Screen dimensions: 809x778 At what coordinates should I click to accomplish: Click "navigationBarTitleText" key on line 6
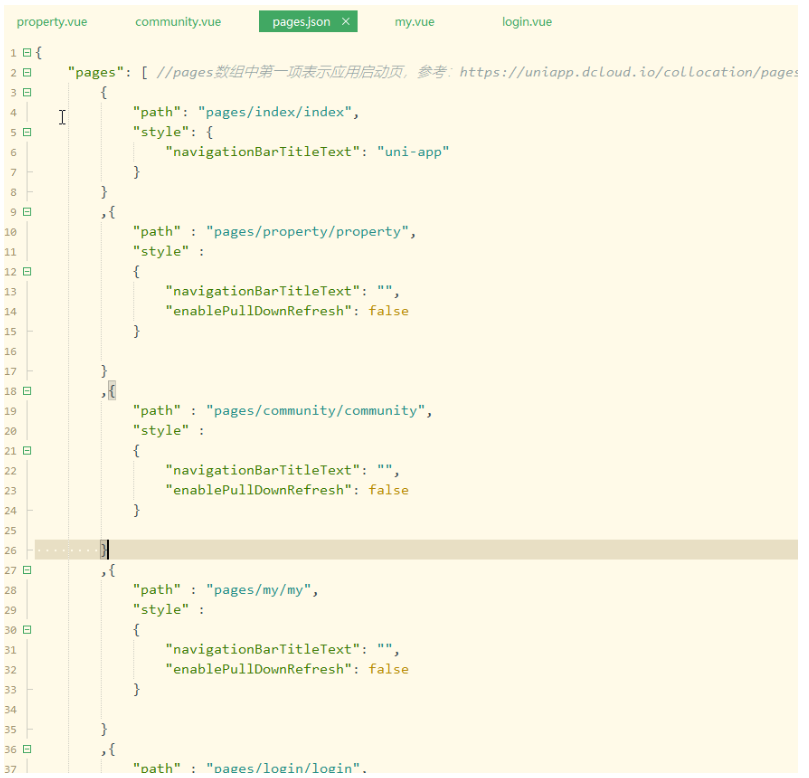[262, 152]
